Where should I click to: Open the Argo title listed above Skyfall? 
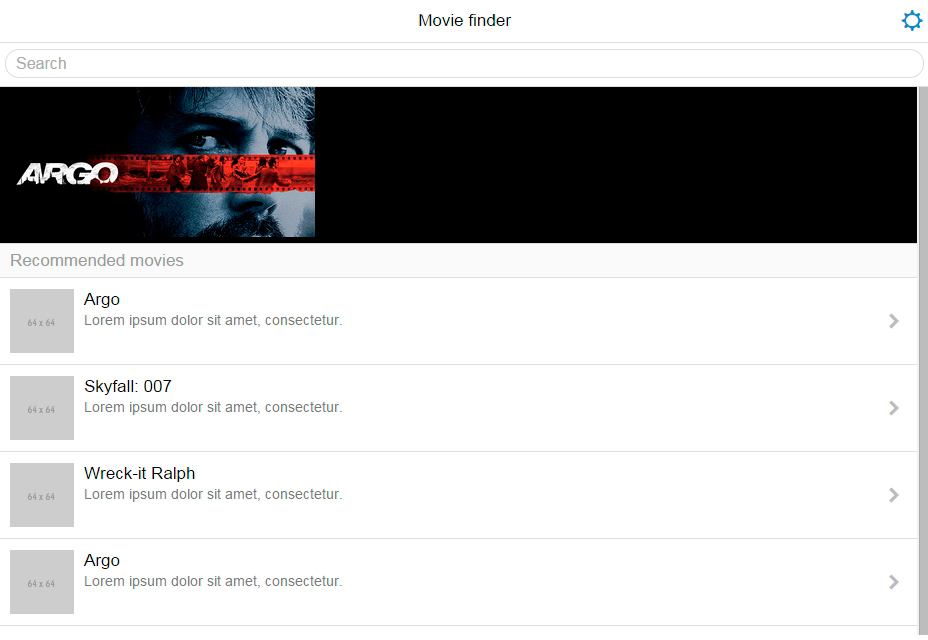click(102, 300)
